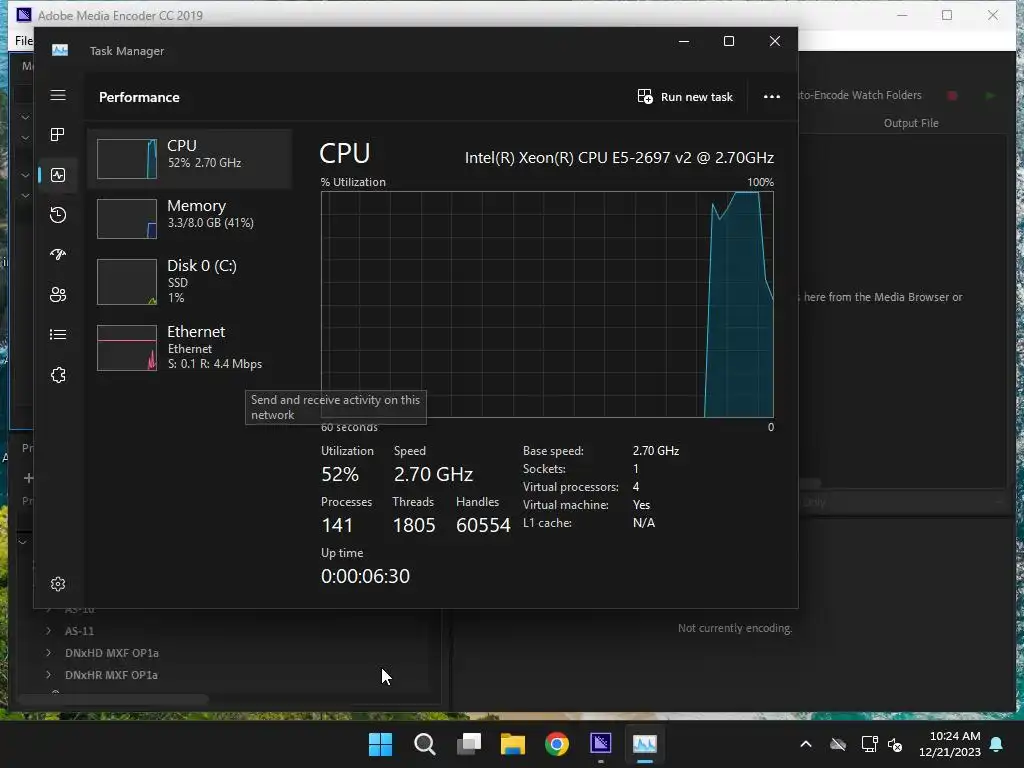The width and height of the screenshot is (1024, 768).
Task: Open Services page puzzle icon
Action: tap(58, 375)
